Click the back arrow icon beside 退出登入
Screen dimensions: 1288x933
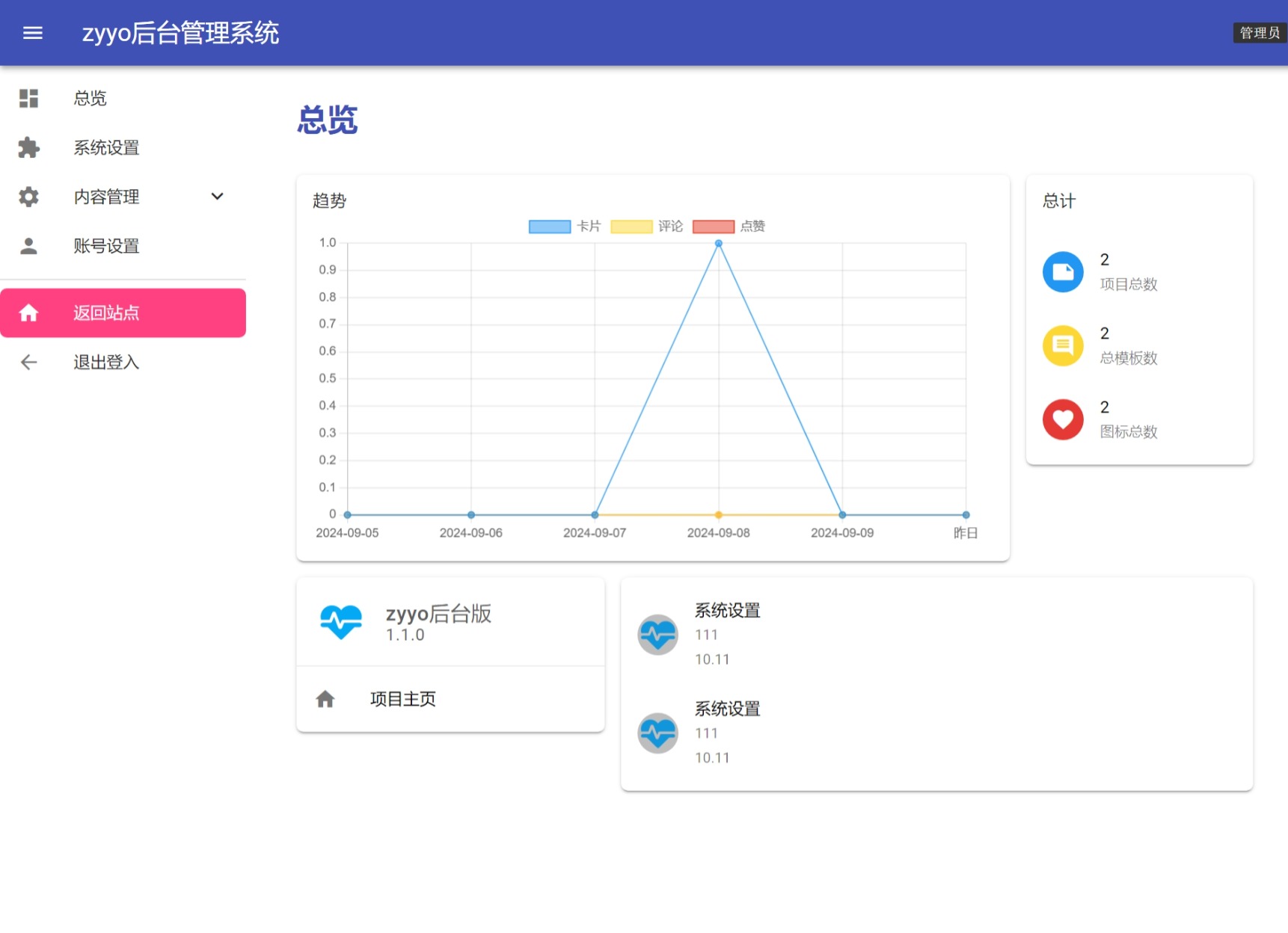[x=28, y=362]
